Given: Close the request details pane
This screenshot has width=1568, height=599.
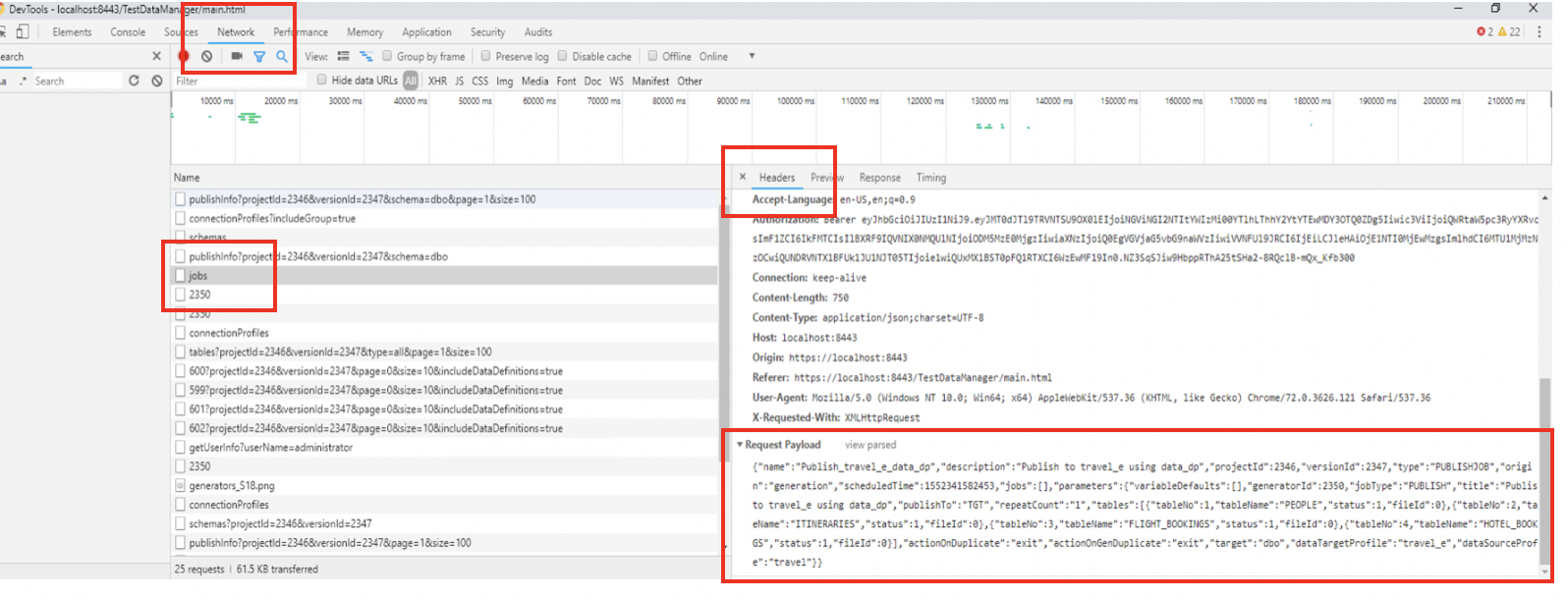Looking at the screenshot, I should (743, 177).
